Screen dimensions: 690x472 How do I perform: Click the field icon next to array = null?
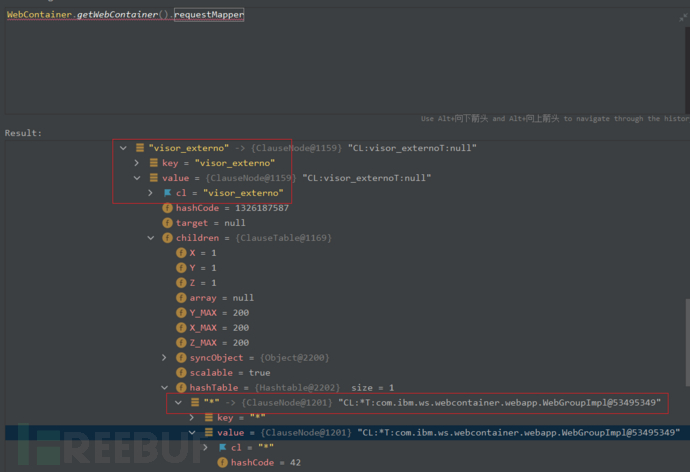coord(181,298)
